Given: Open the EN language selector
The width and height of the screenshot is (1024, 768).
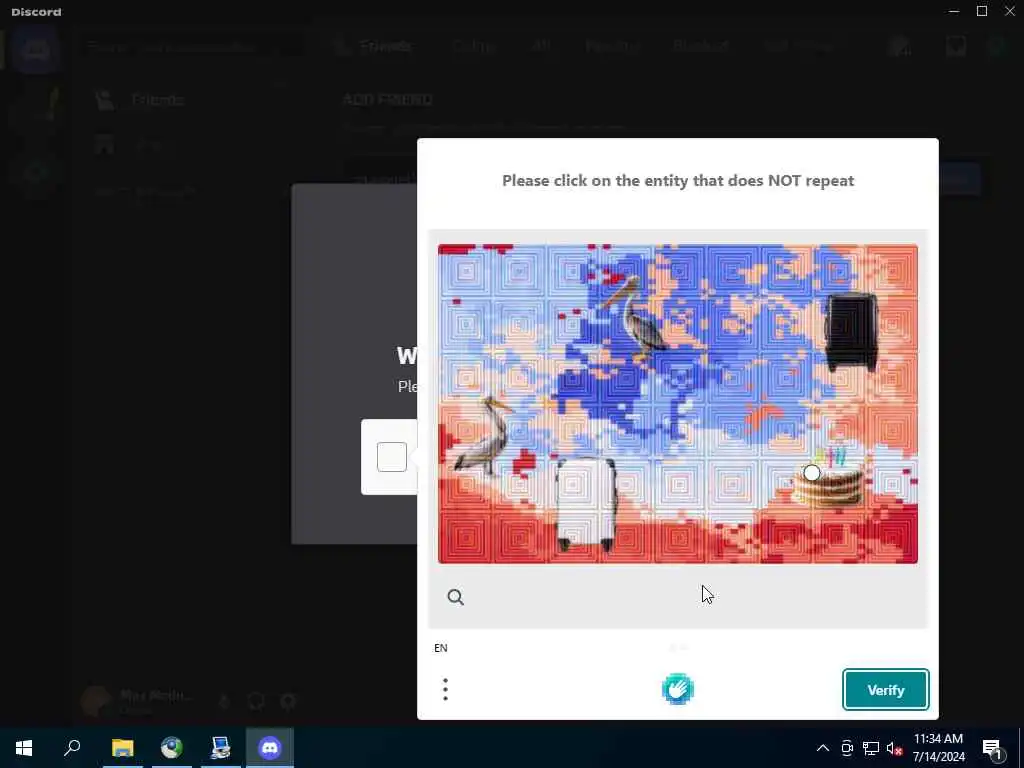Looking at the screenshot, I should tap(441, 648).
